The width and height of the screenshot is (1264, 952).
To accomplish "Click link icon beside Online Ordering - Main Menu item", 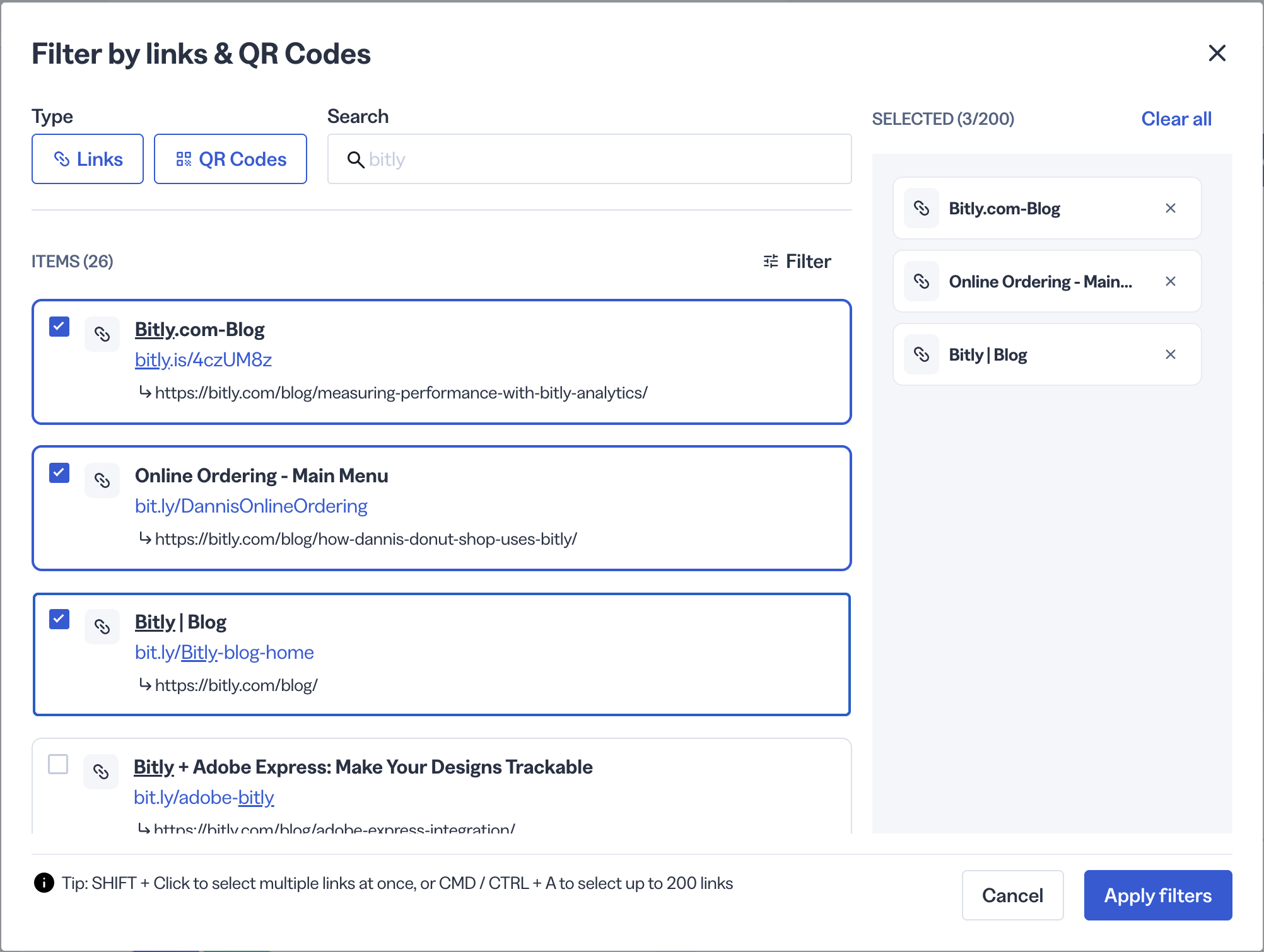I will pyautogui.click(x=102, y=480).
